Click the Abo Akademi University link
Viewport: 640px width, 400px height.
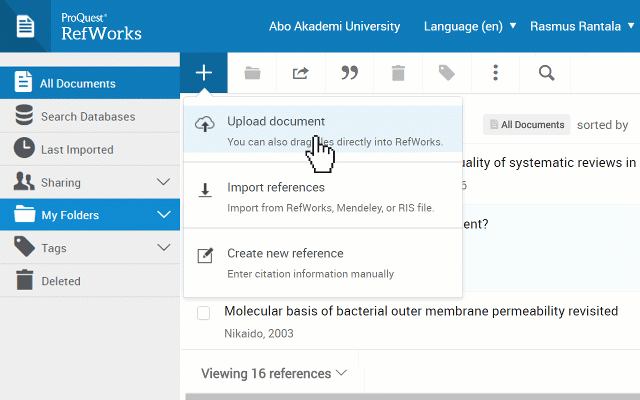[x=334, y=26]
